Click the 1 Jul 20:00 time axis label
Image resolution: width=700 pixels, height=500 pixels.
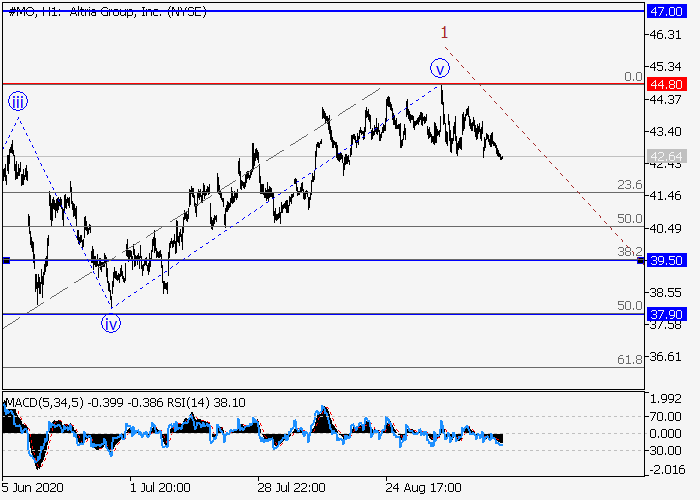pos(161,489)
